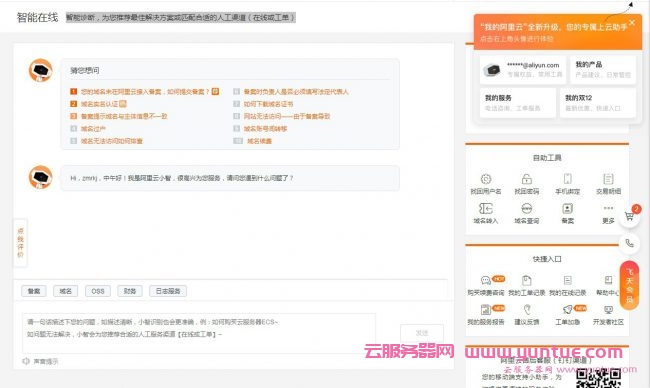Screen dimensions: 650x388
Task: Open suggested question 域名实名认证
Action: click(99, 104)
